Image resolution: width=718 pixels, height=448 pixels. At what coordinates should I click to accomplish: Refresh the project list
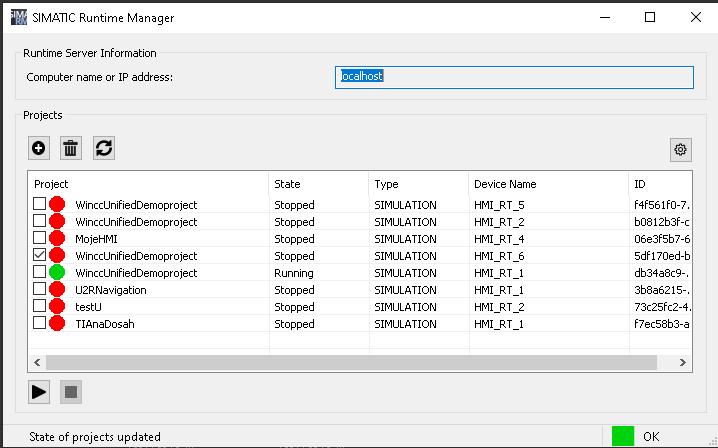coord(104,148)
